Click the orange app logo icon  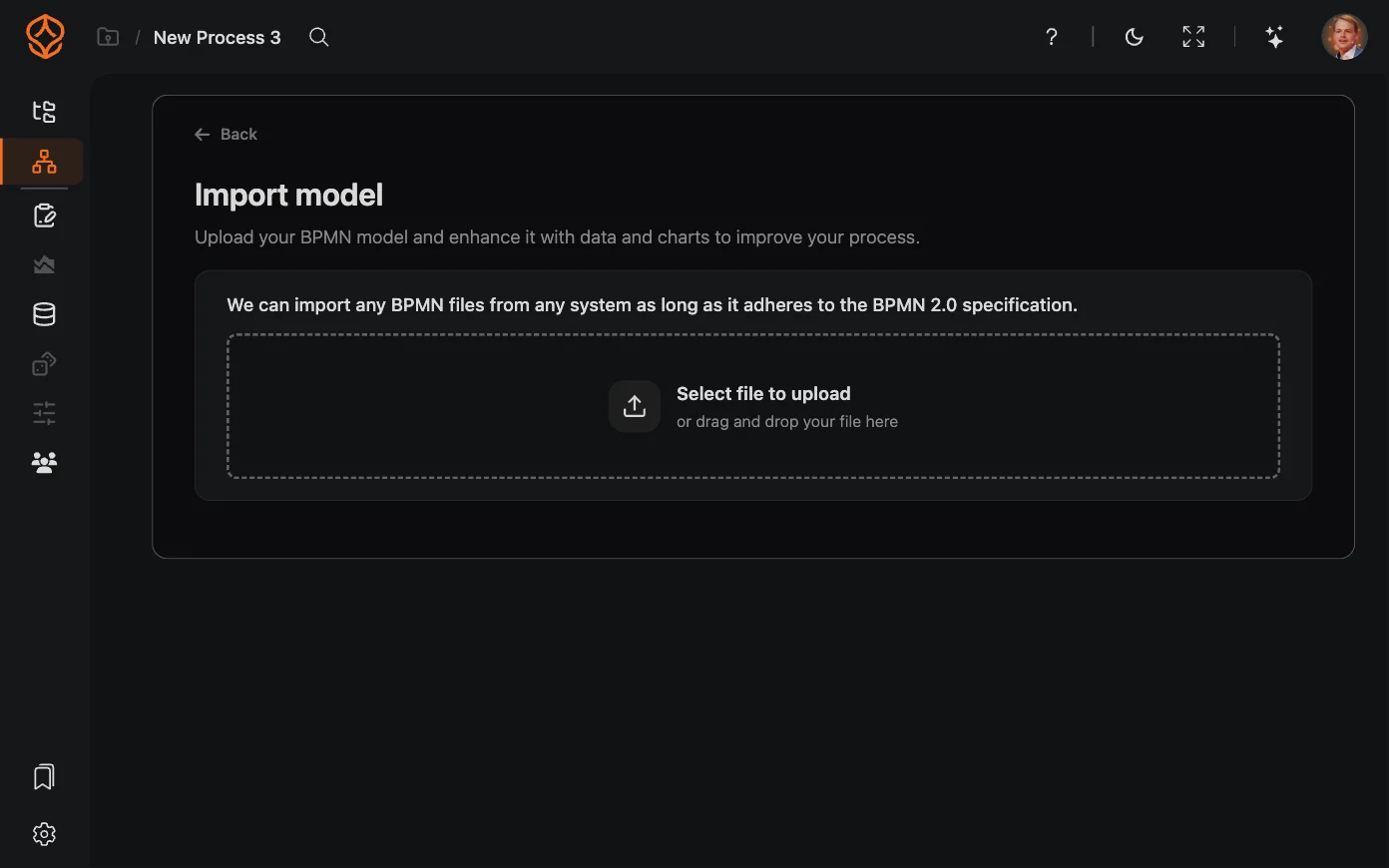(45, 37)
